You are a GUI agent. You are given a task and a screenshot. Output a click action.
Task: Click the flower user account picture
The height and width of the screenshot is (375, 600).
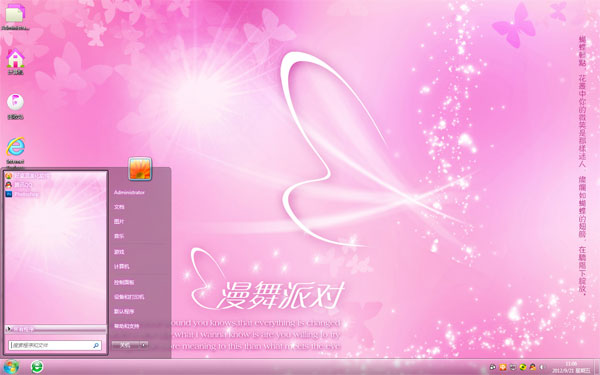[140, 168]
